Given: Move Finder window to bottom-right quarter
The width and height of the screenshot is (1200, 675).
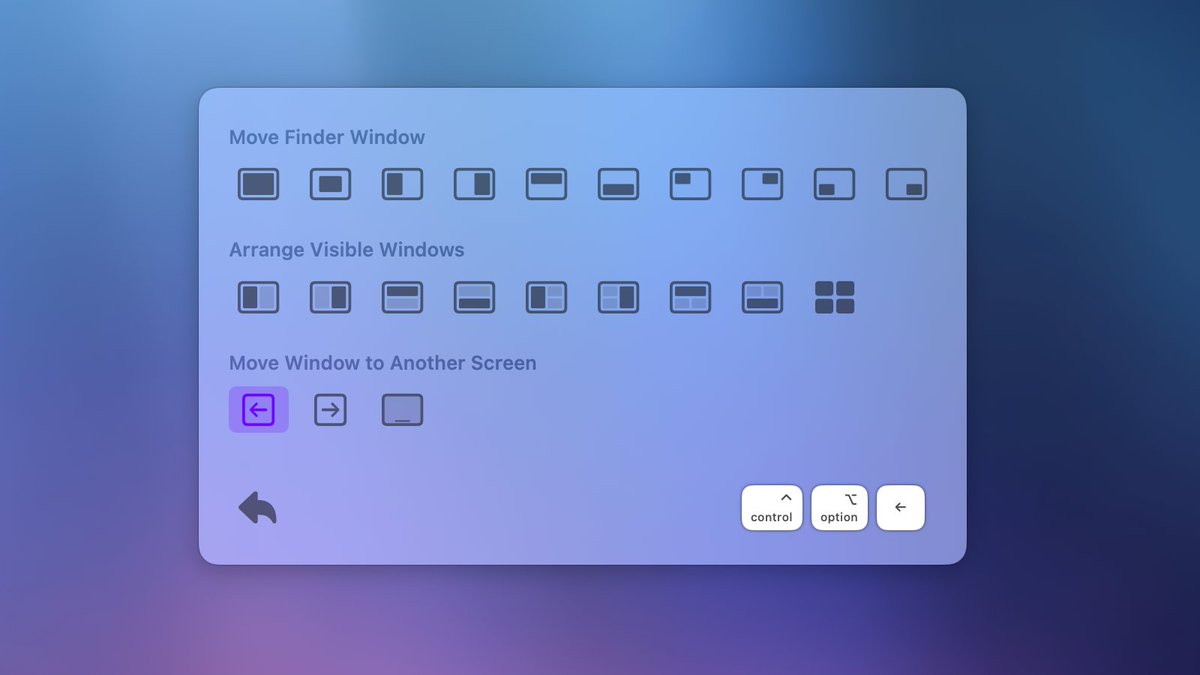Looking at the screenshot, I should [x=906, y=184].
